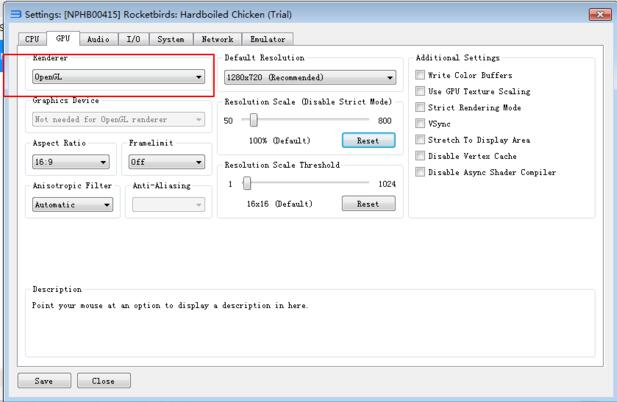Click the empty Anti-Aliasing dropdown

pyautogui.click(x=168, y=205)
